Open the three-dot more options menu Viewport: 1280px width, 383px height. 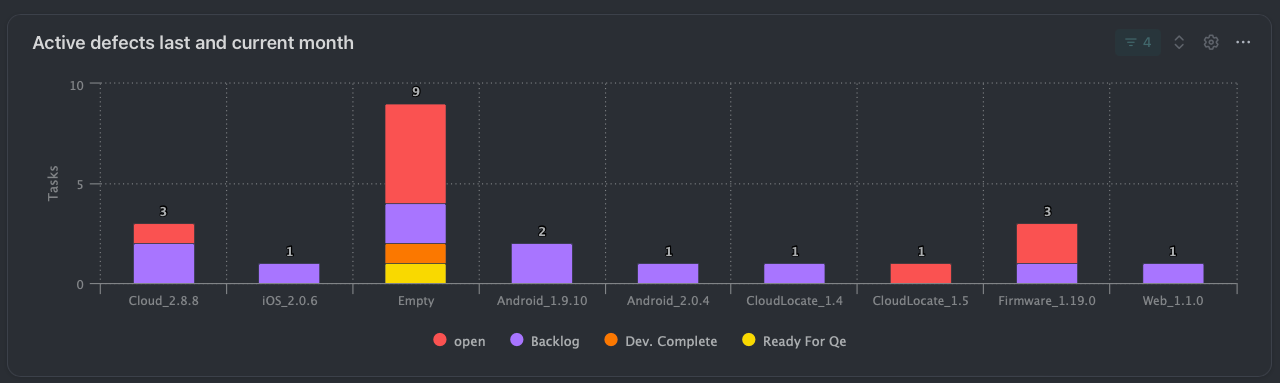pos(1243,42)
